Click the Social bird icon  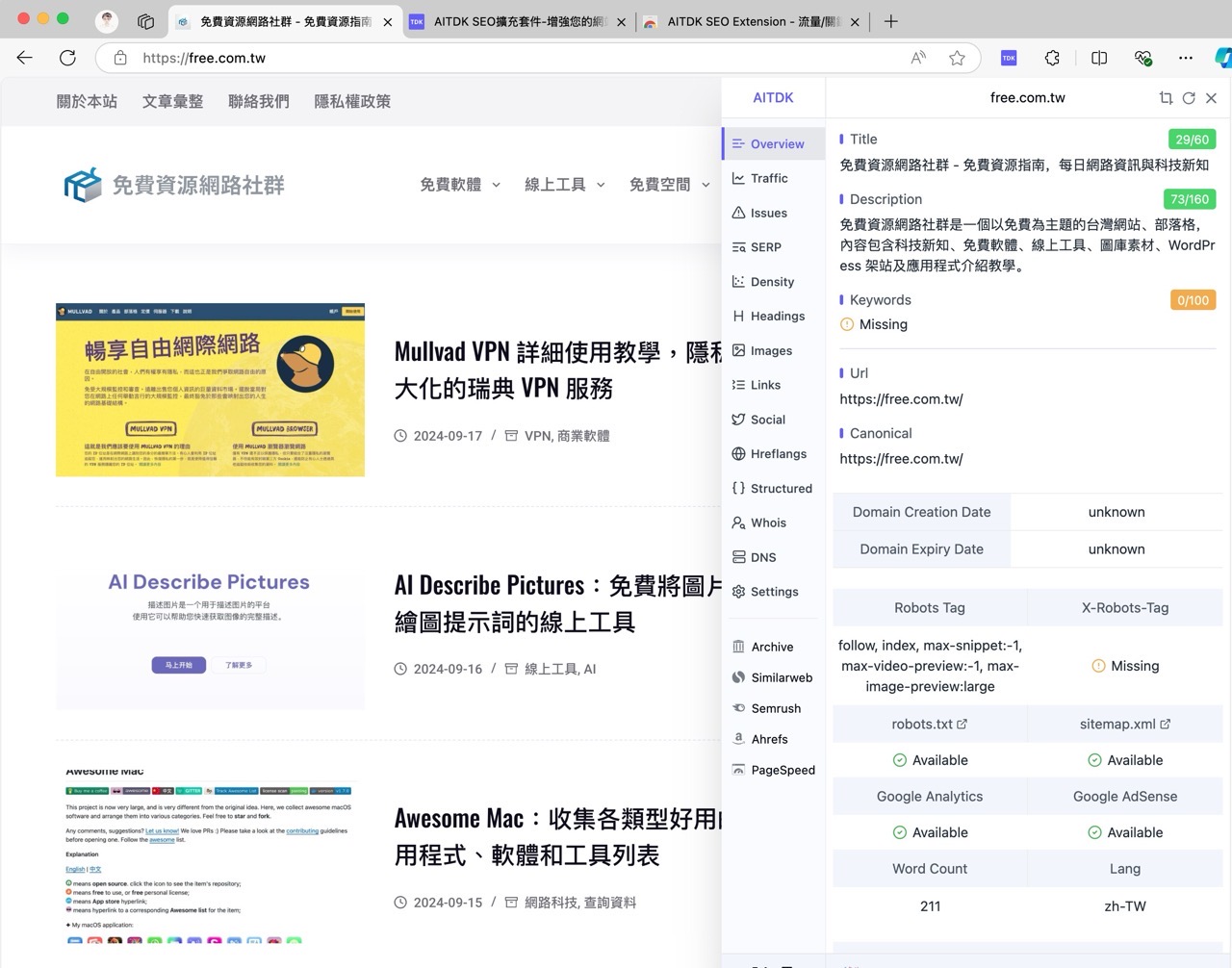738,420
